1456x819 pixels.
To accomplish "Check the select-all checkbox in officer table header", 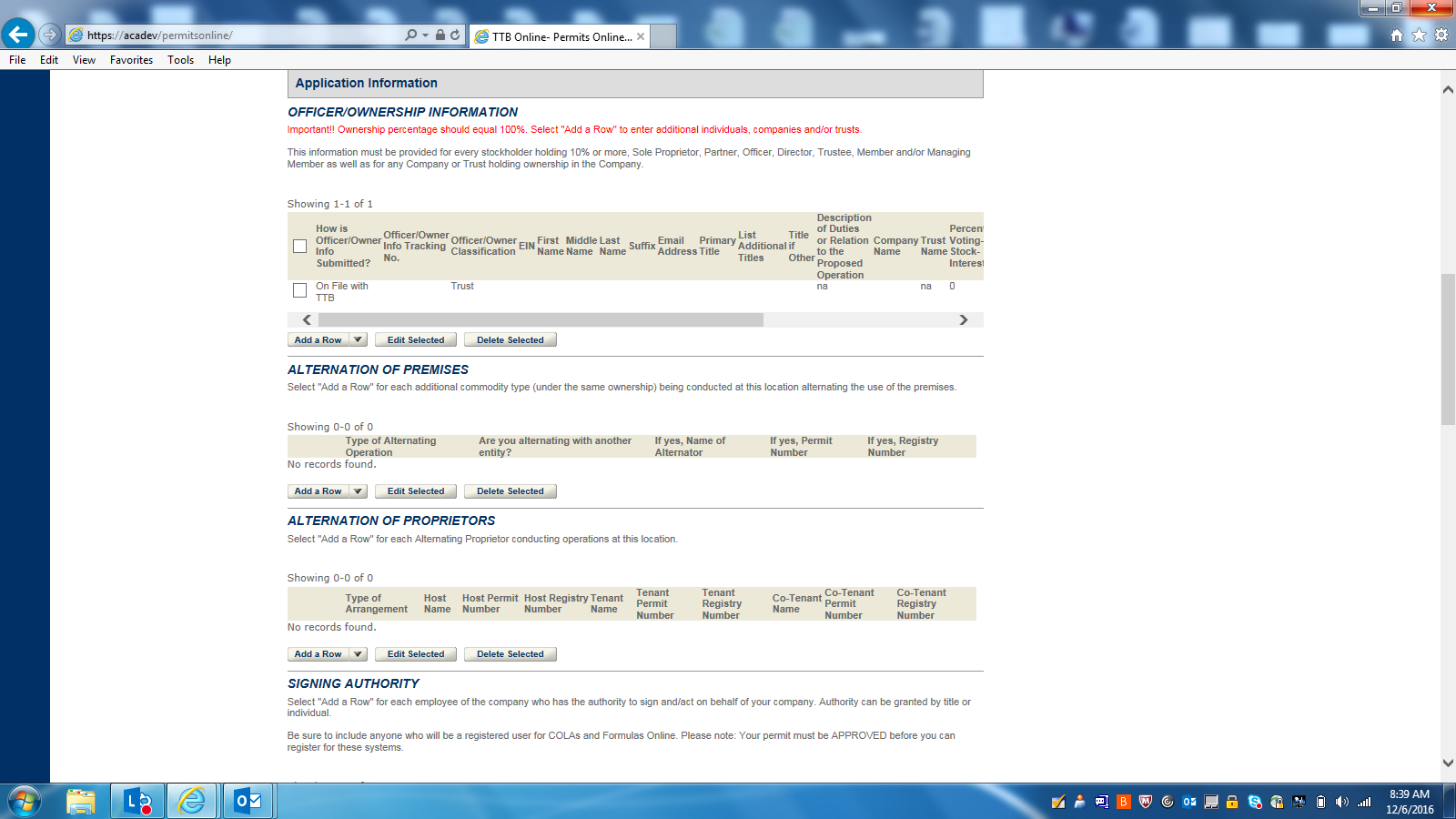I will [x=299, y=246].
